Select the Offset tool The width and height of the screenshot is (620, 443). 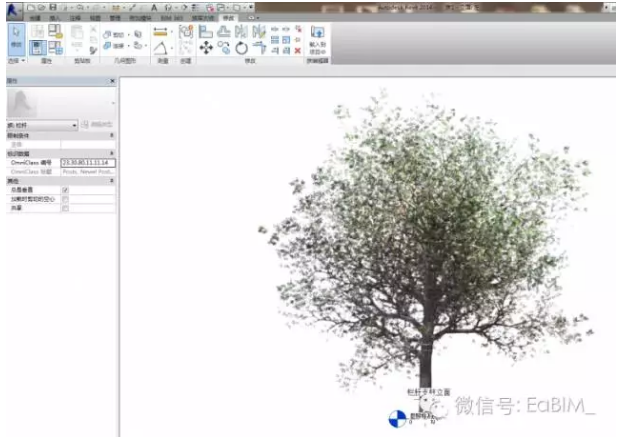[x=224, y=32]
